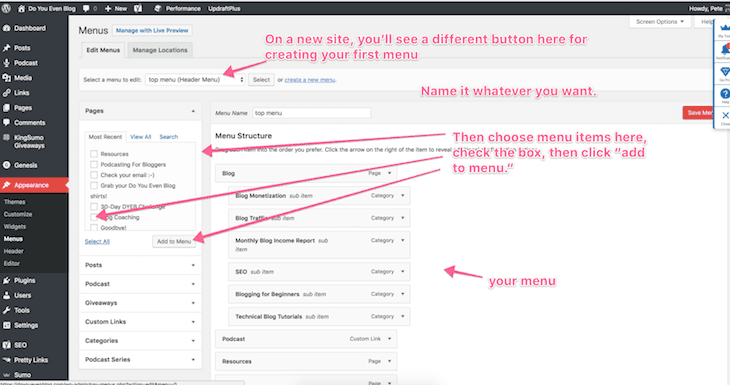Check the 30-Day DYEB Challenge checkbox

94,206
